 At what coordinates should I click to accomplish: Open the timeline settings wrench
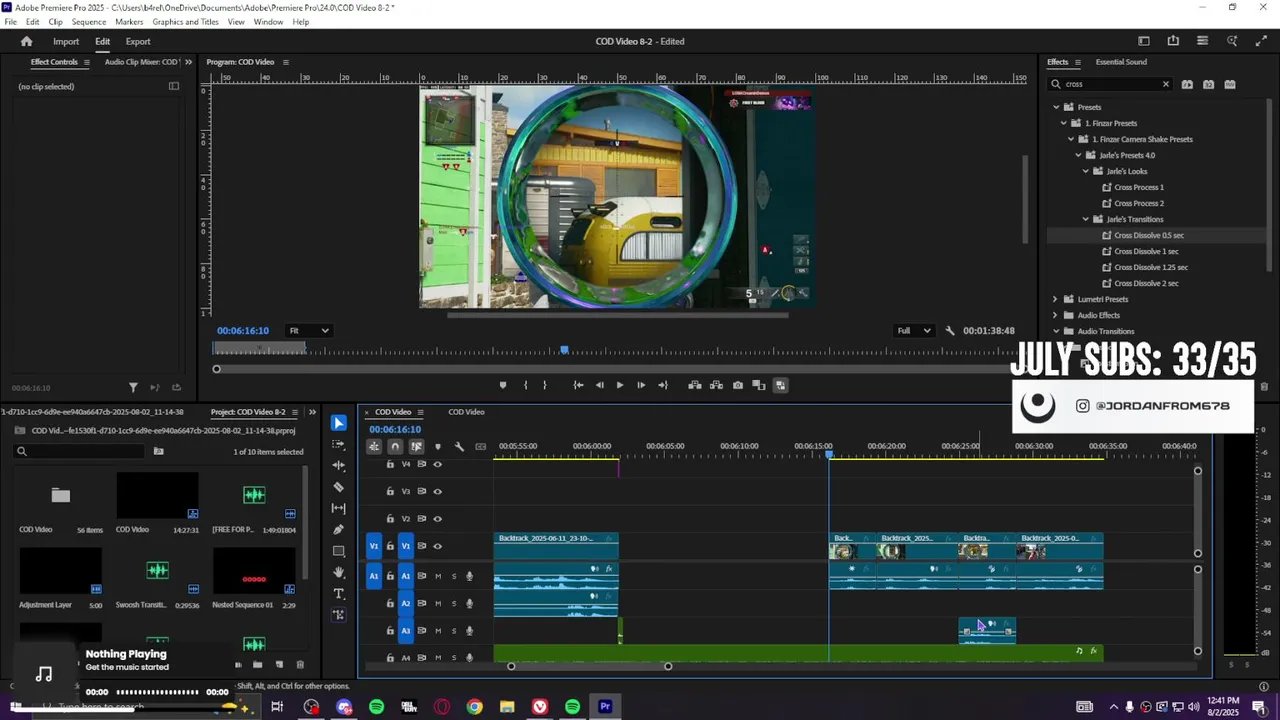tap(459, 446)
